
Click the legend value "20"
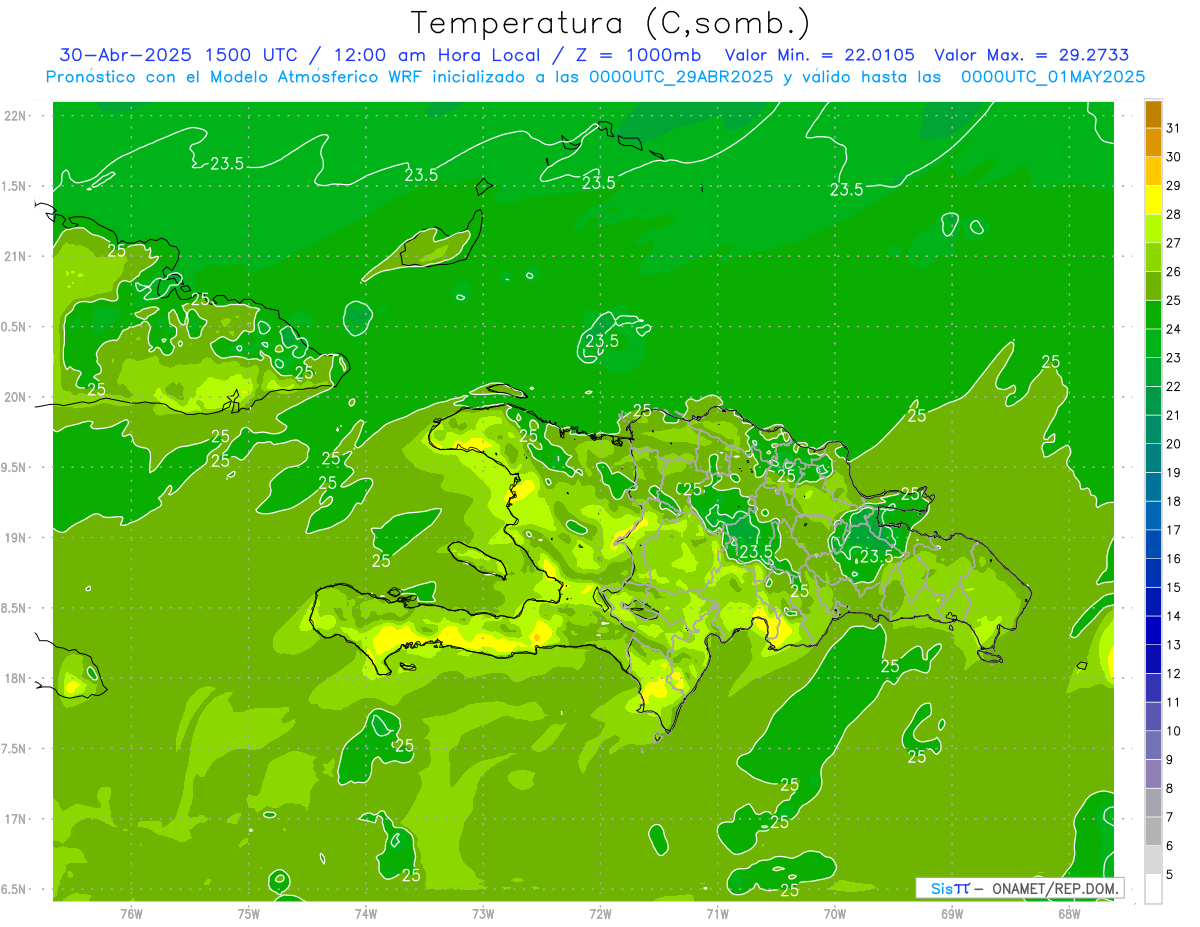[x=1174, y=444]
